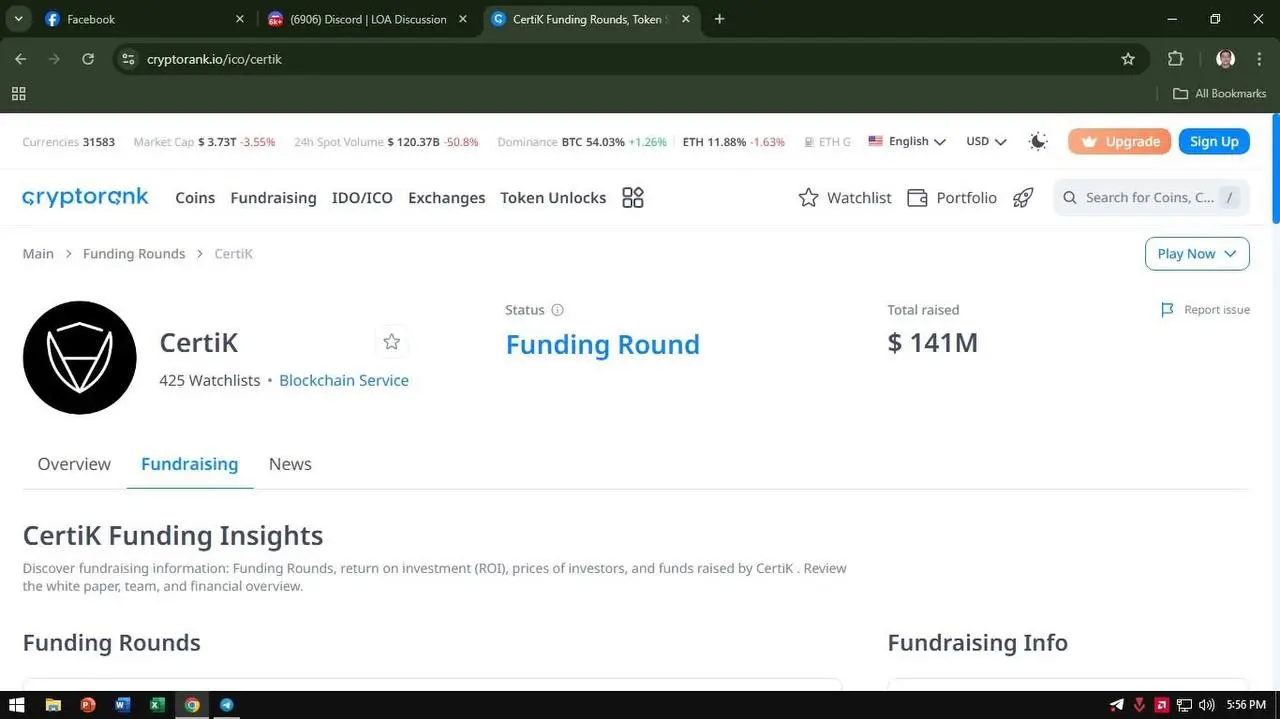The image size is (1280, 719).
Task: Expand Play Now dropdown
Action: pos(1197,254)
